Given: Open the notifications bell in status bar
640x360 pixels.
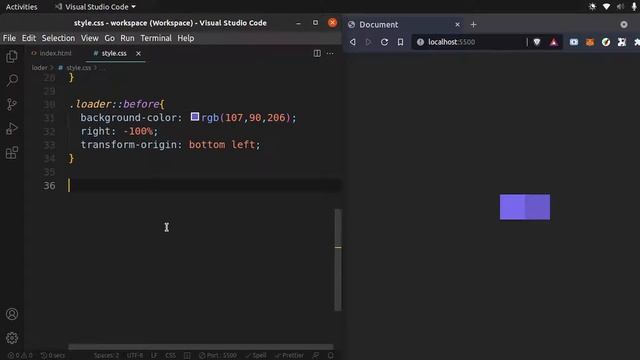Looking at the screenshot, I should (x=331, y=356).
